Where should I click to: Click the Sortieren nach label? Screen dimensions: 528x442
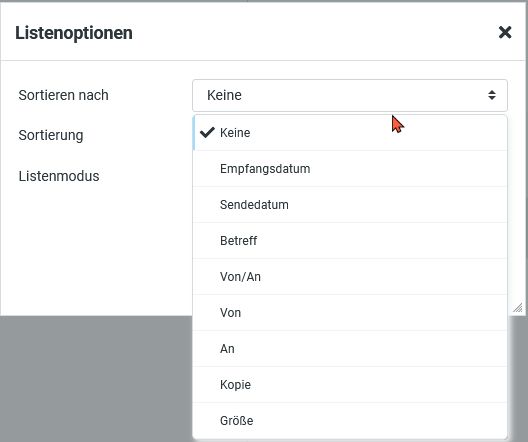(63, 95)
